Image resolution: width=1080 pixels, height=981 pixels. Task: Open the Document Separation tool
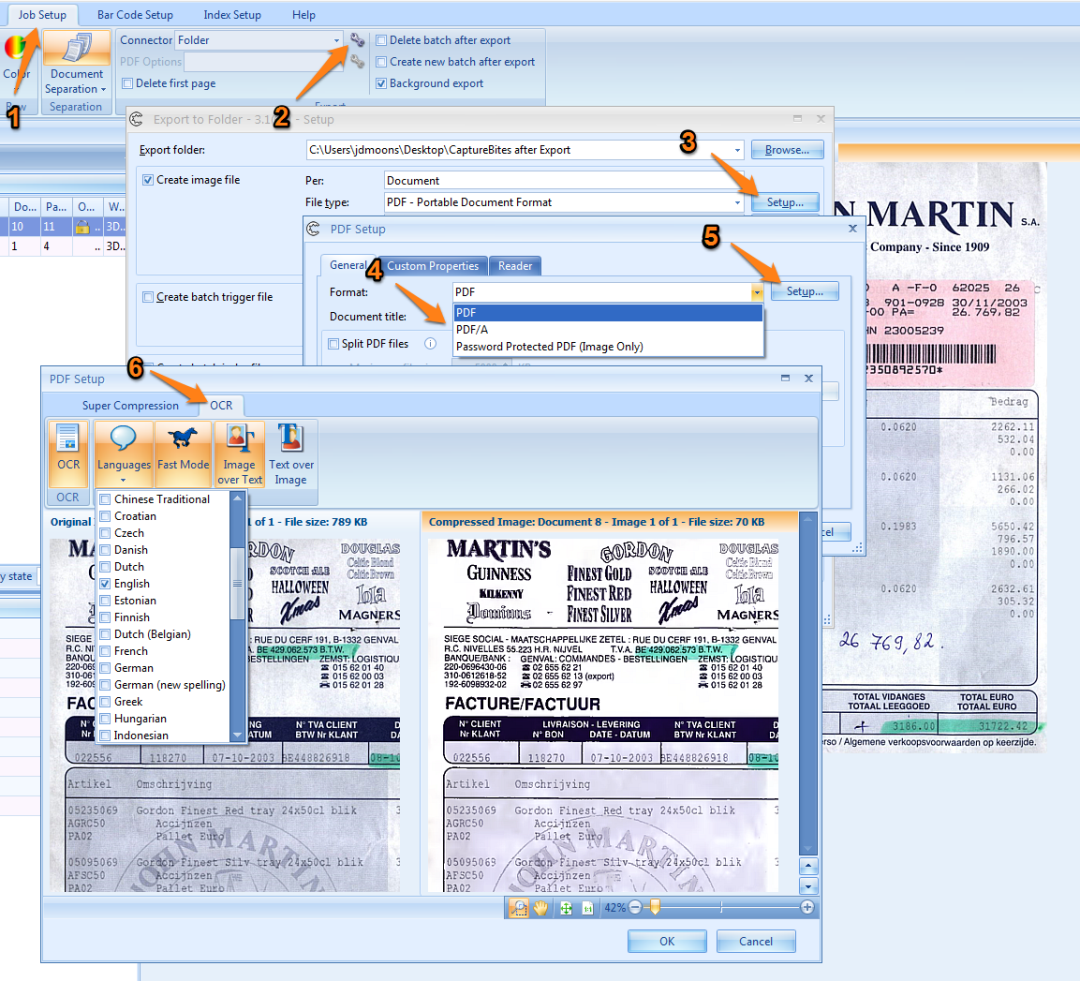76,63
